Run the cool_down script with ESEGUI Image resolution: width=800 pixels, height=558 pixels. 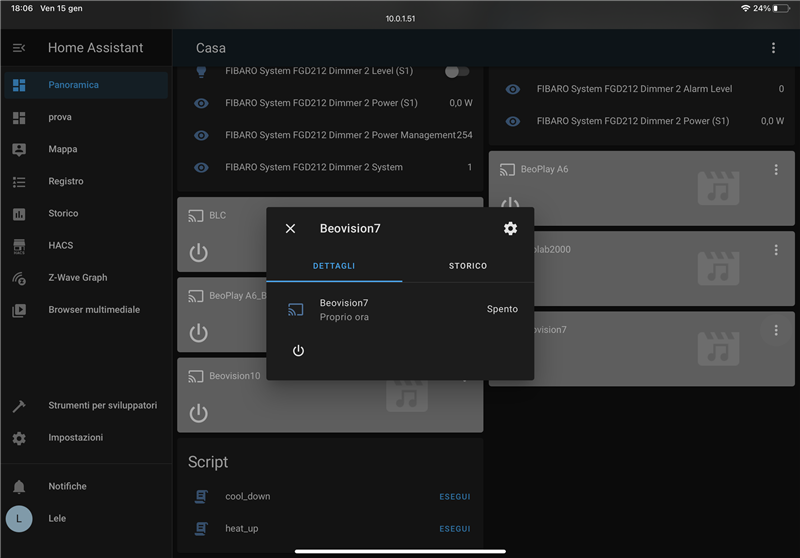click(x=454, y=497)
